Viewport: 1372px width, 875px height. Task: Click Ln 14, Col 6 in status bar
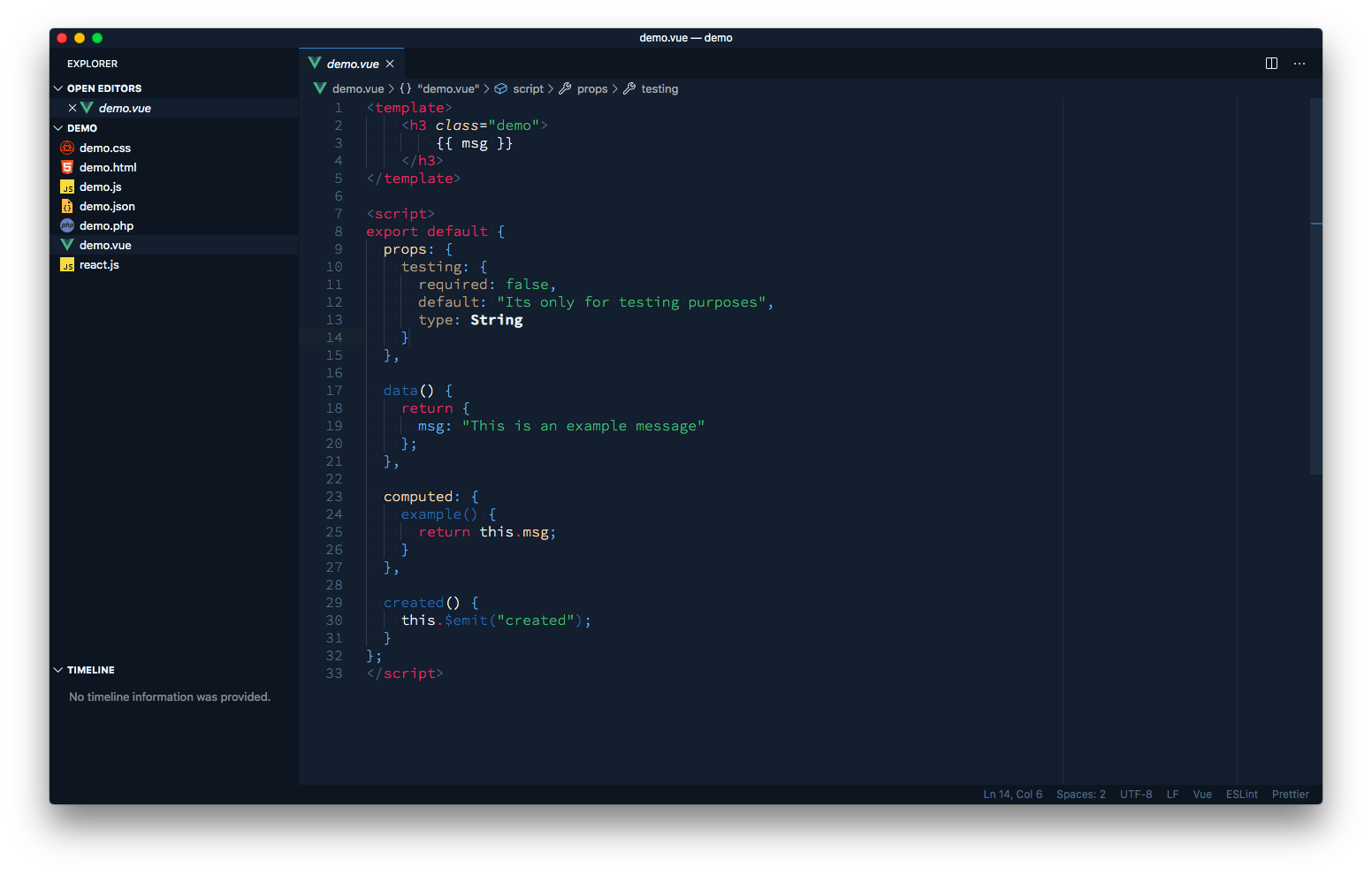tap(1013, 795)
